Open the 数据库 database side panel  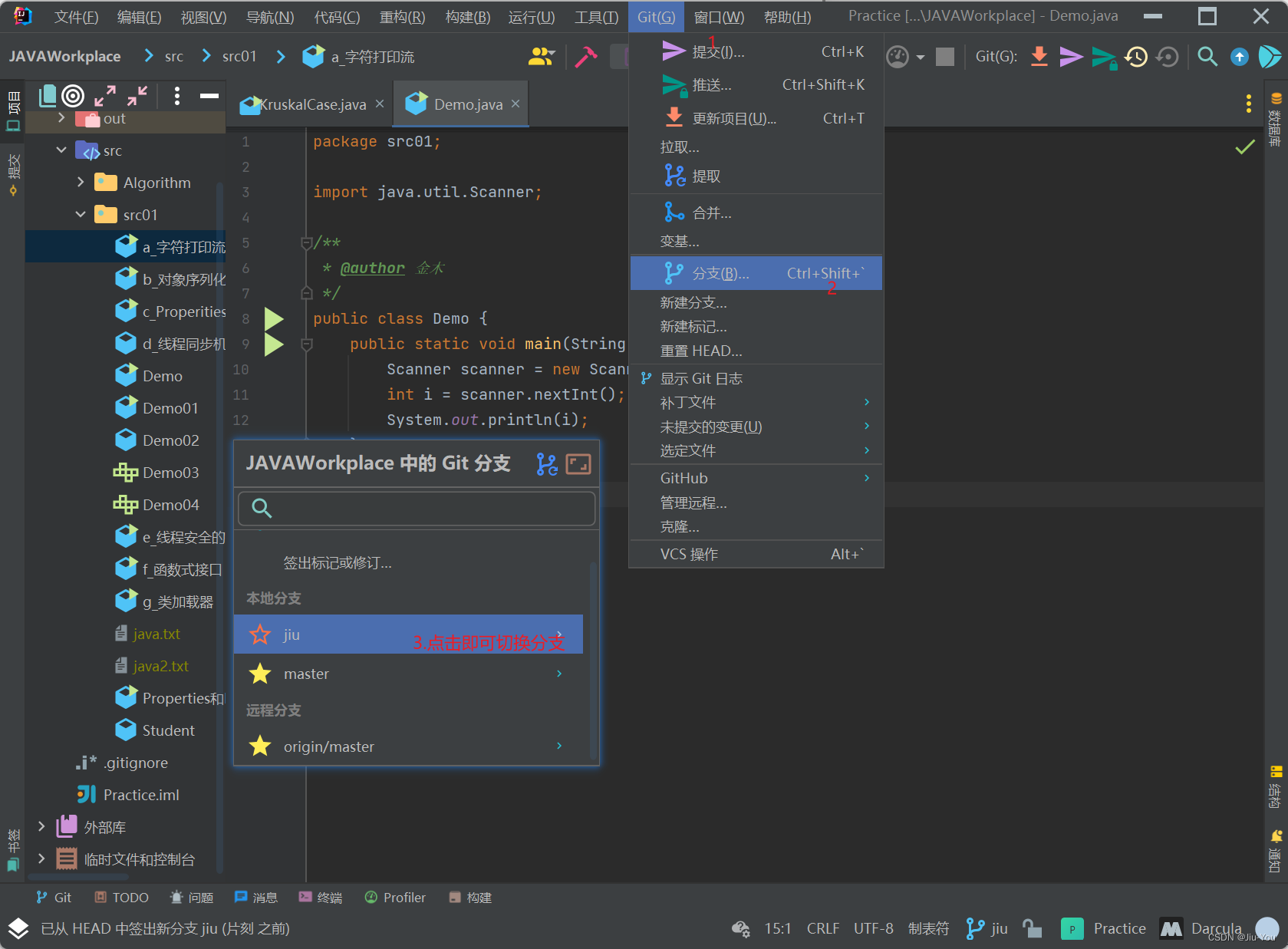[1276, 120]
